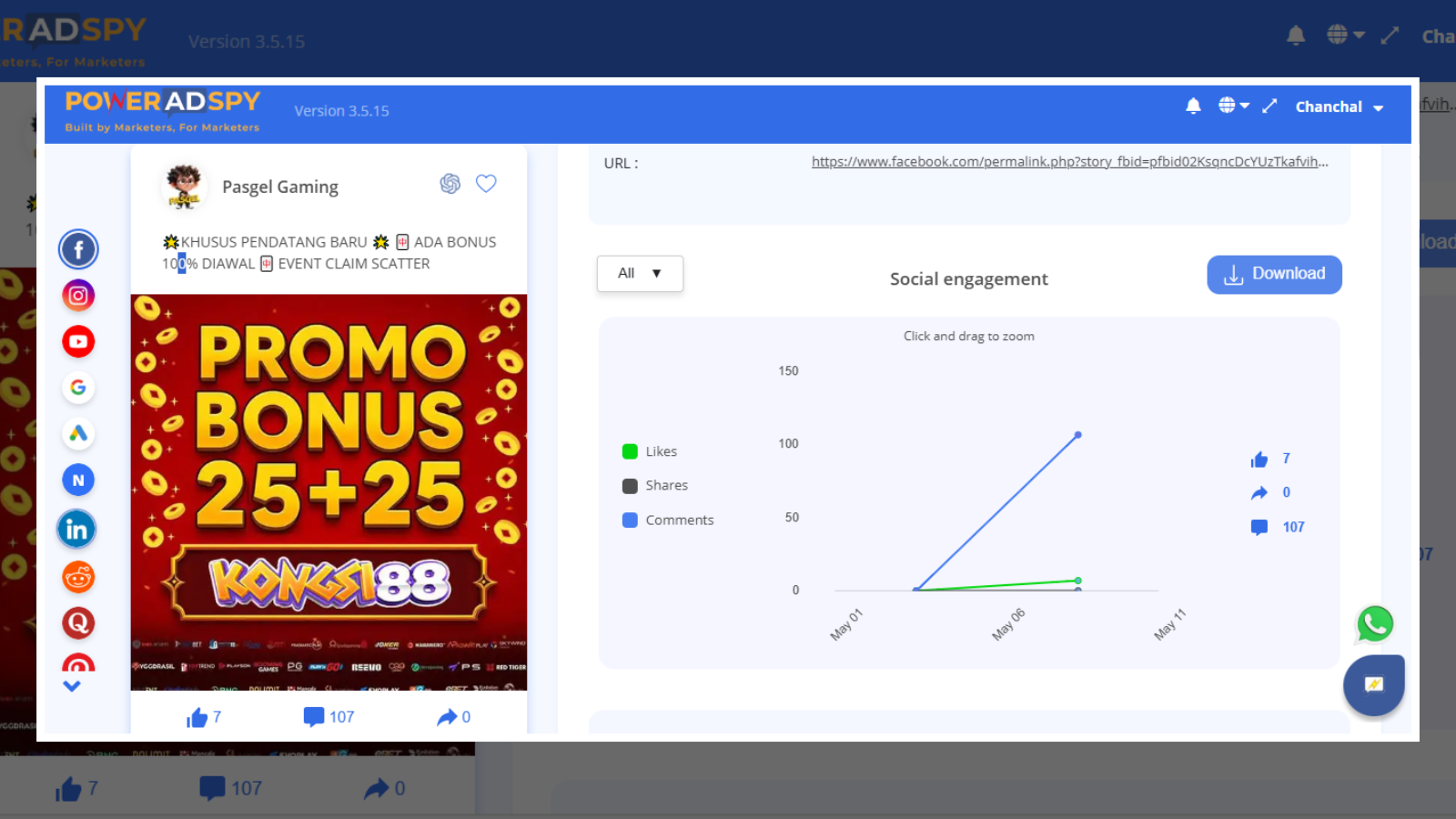Viewport: 1456px width, 819px height.
Task: Select the Reddit ads icon
Action: 78,577
